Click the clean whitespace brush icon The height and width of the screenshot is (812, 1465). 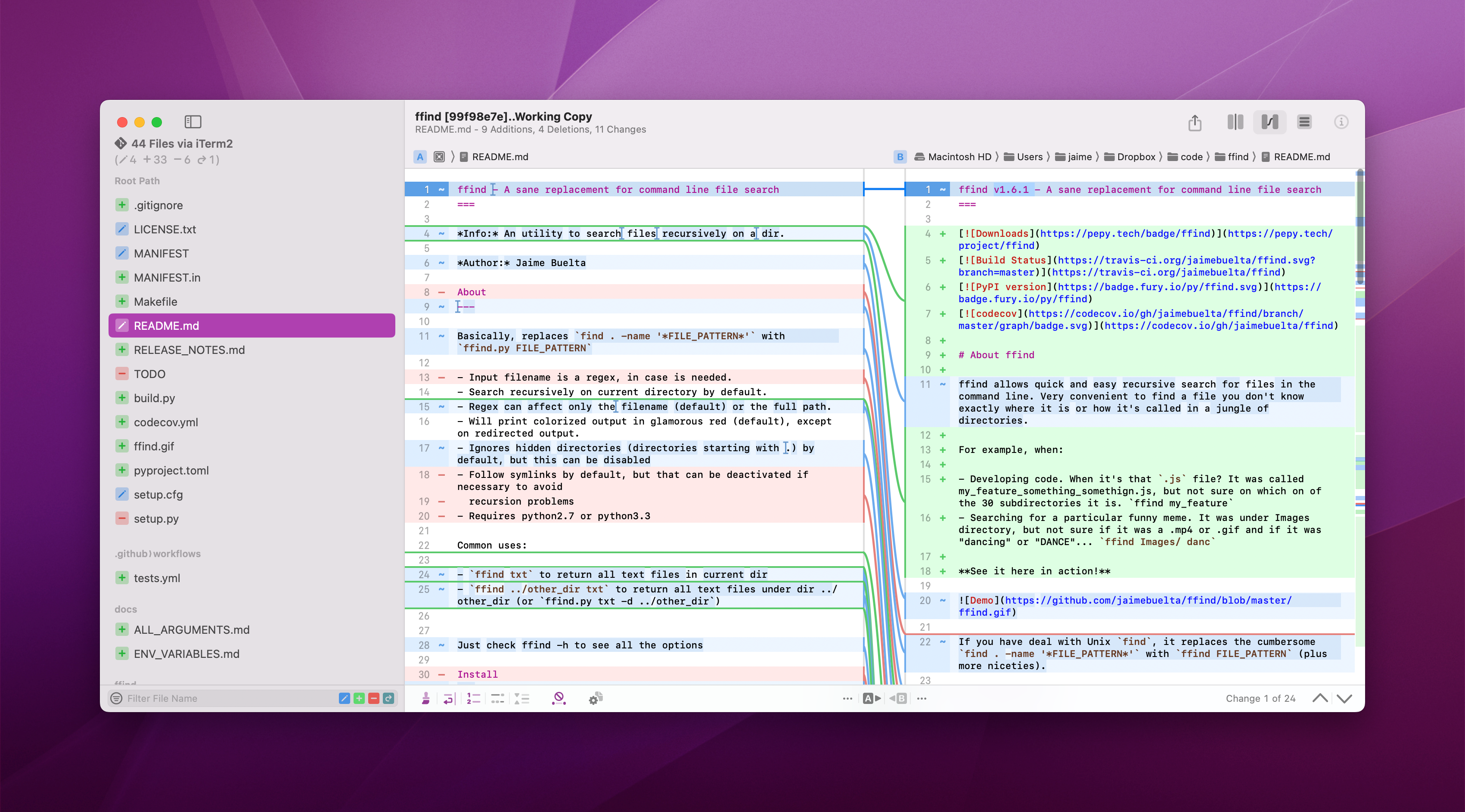[425, 698]
